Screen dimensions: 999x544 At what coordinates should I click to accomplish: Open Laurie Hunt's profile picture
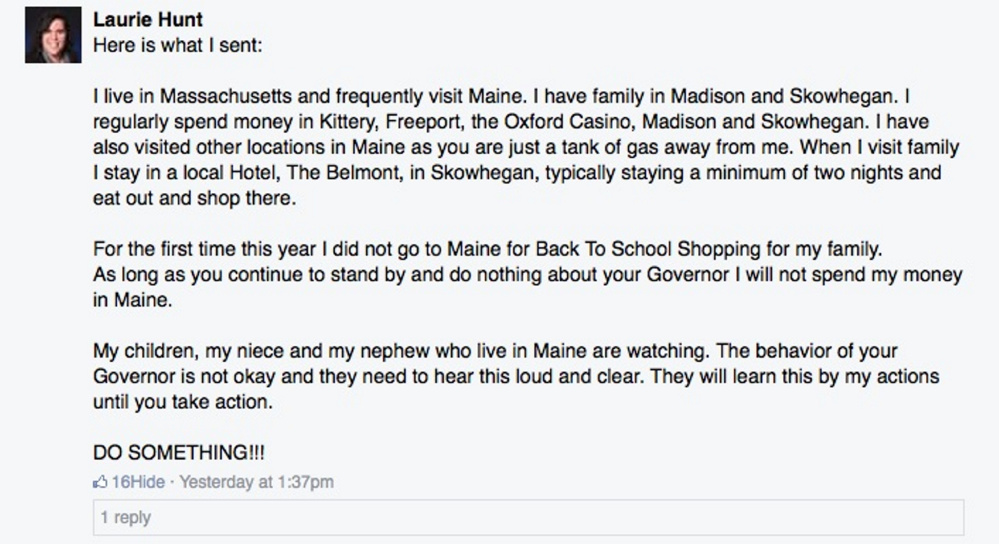coord(53,36)
